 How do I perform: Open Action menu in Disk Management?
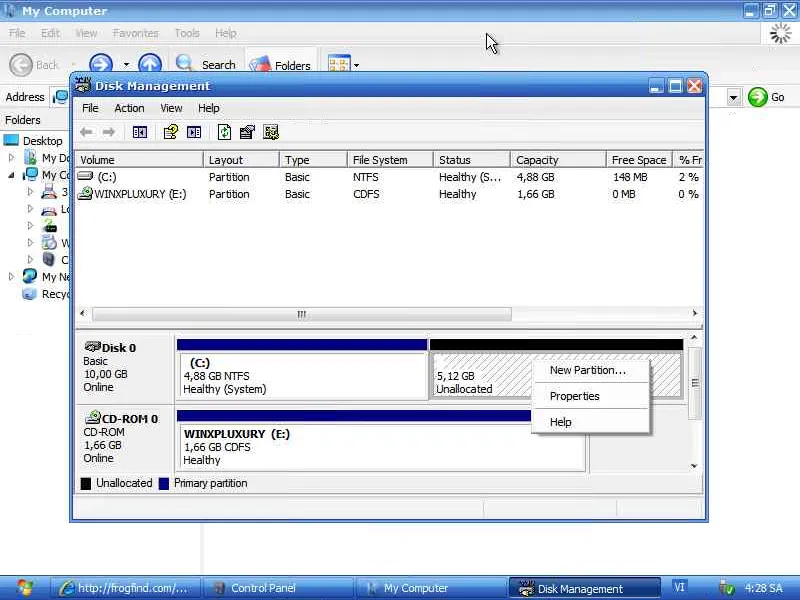[x=129, y=108]
